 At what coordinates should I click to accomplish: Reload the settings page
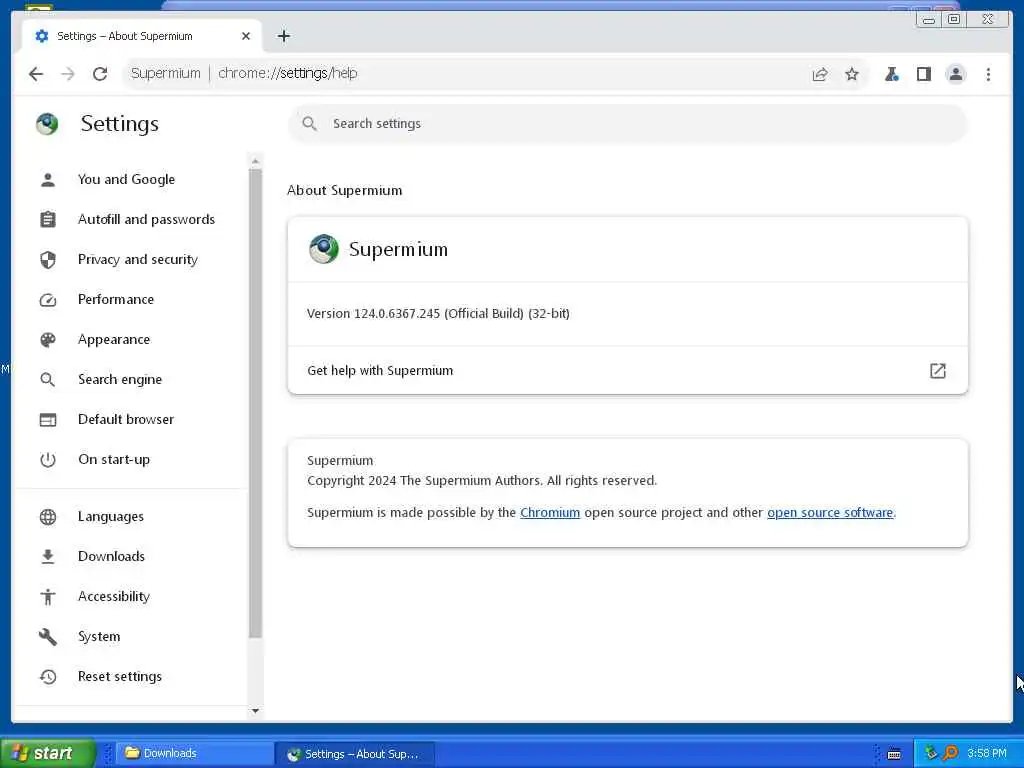(100, 74)
